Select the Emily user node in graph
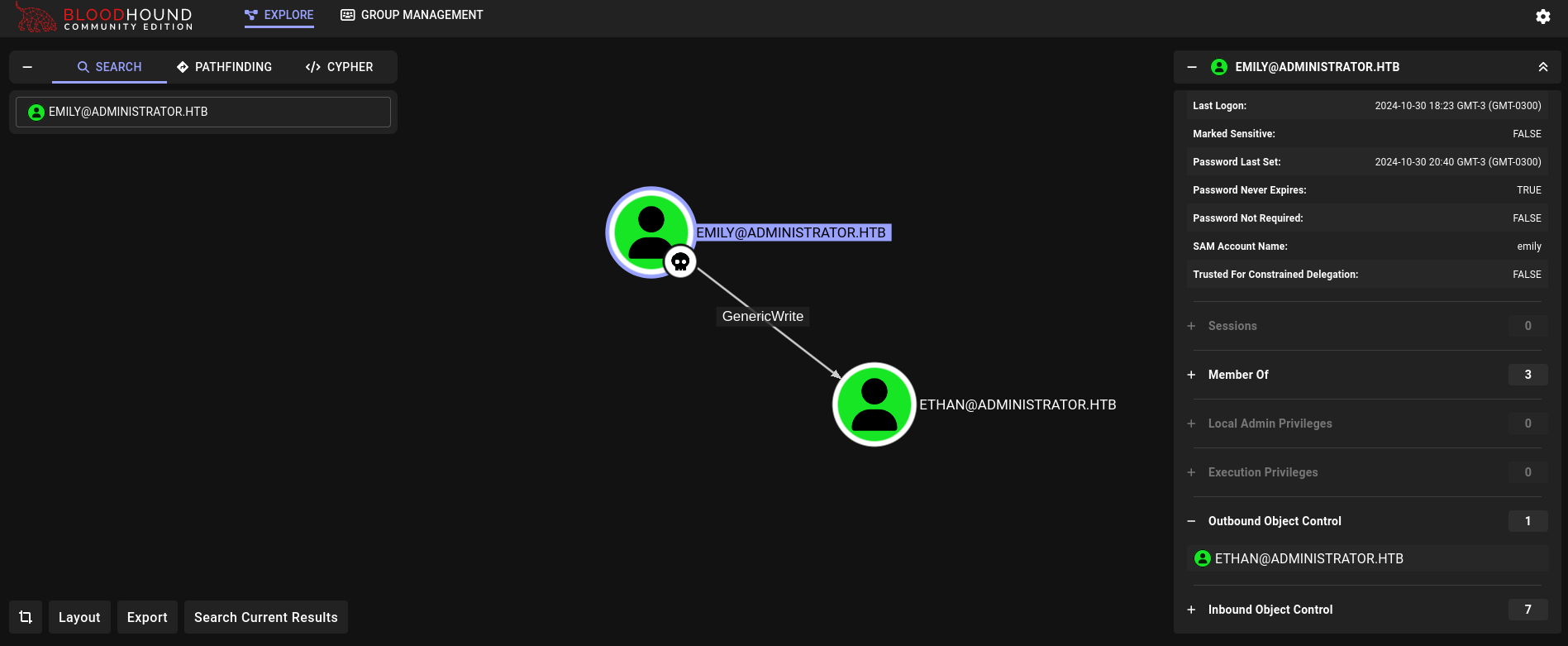Screen dimensions: 1568x646 click(650, 230)
